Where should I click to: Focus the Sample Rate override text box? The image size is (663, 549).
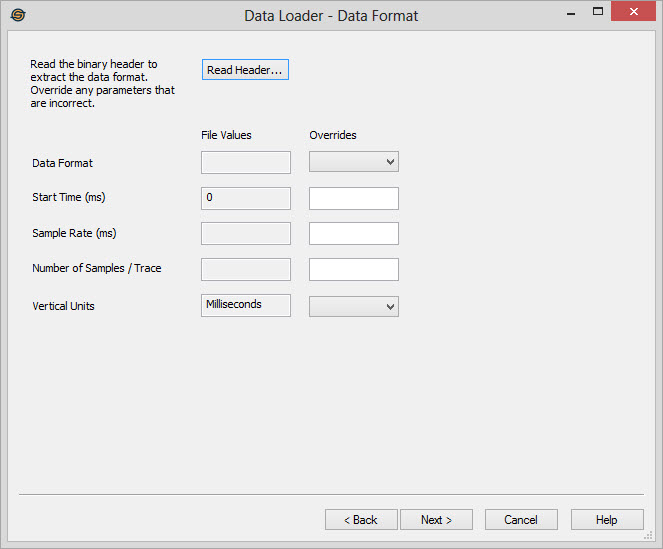tap(354, 234)
